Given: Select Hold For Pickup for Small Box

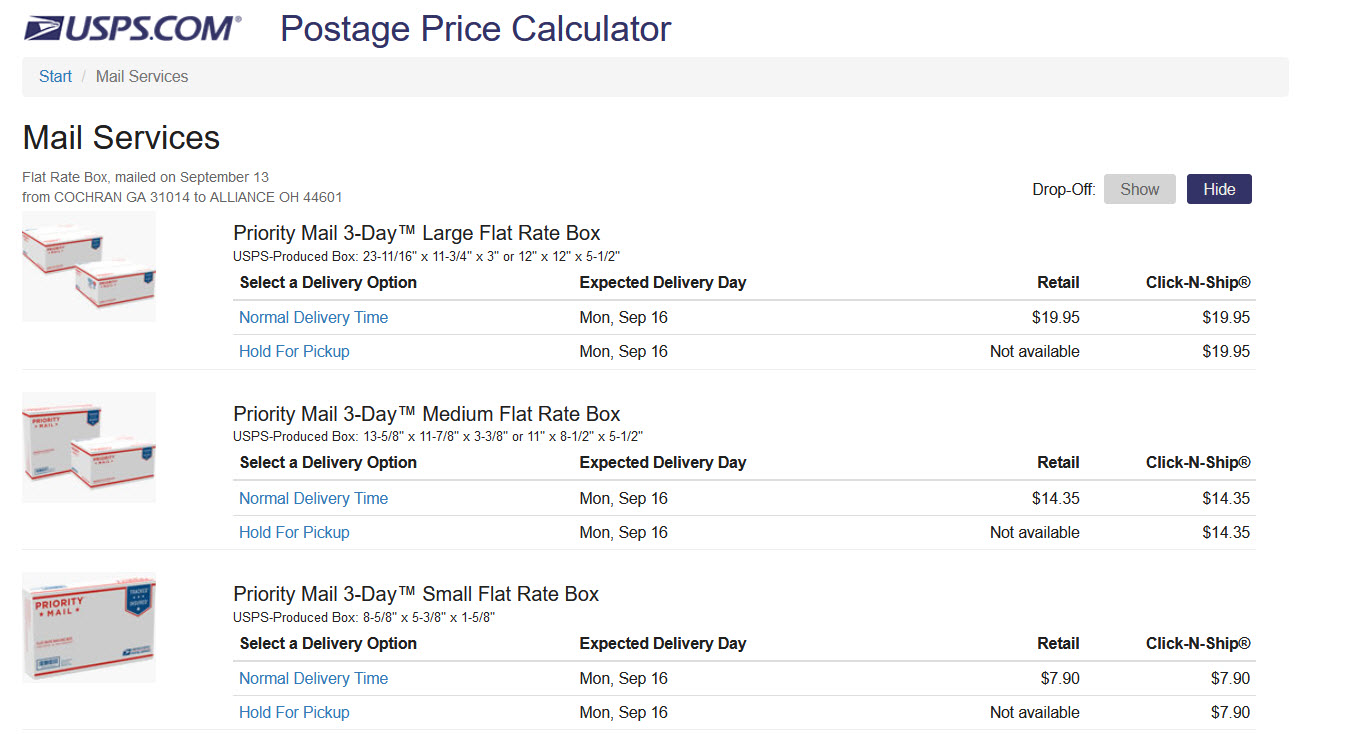Looking at the screenshot, I should 294,712.
